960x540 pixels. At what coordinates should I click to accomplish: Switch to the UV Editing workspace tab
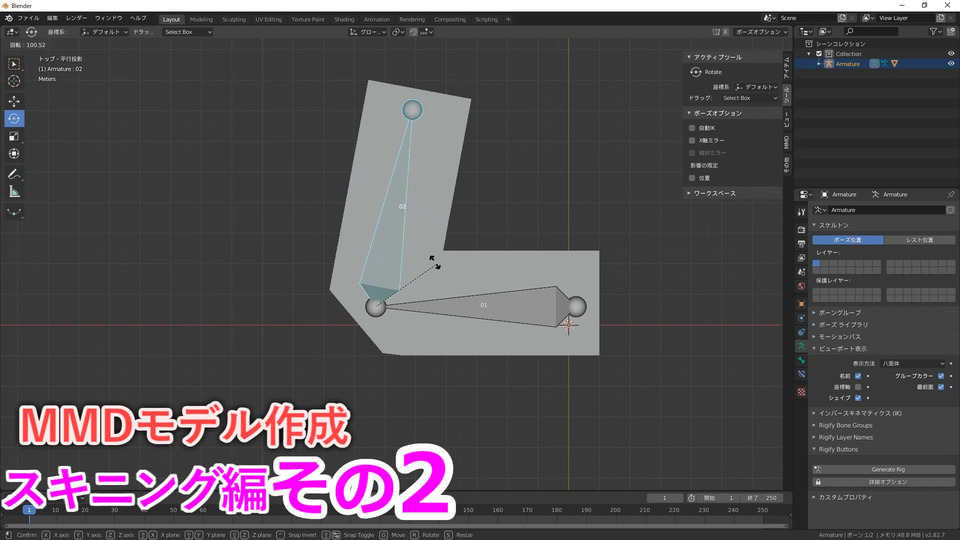[x=269, y=20]
